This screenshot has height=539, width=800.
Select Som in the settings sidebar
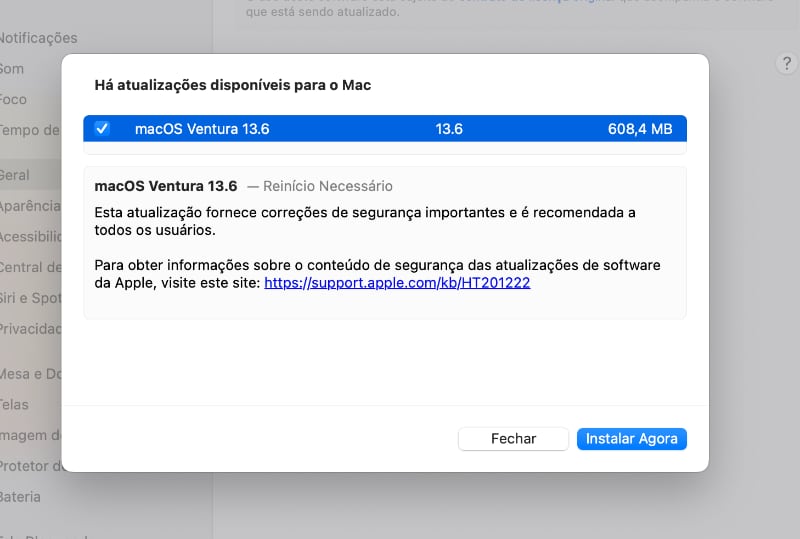tap(12, 69)
